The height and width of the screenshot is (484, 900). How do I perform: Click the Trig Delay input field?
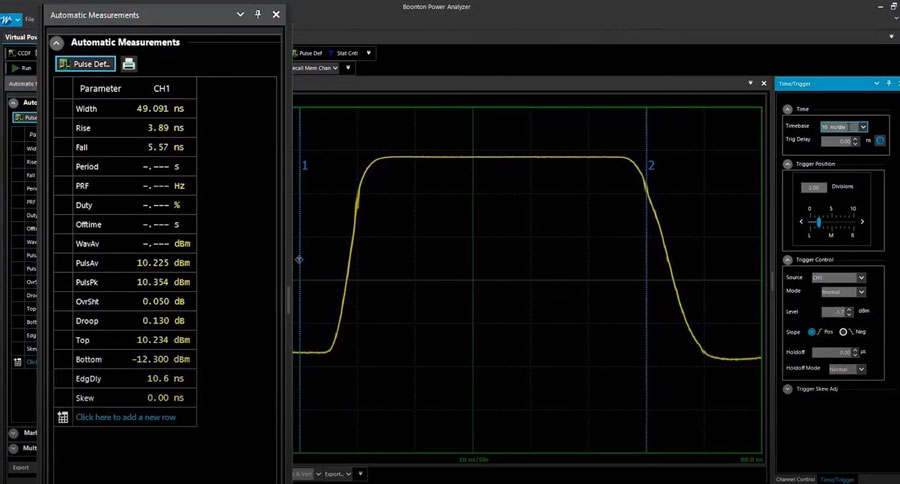tap(835, 140)
